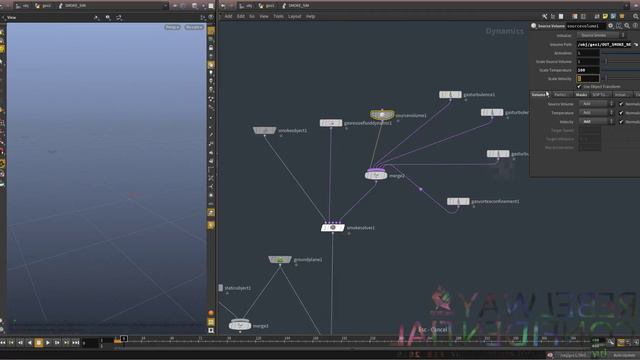Open the Help menu in network editor
The width and height of the screenshot is (640, 360).
[x=311, y=16]
